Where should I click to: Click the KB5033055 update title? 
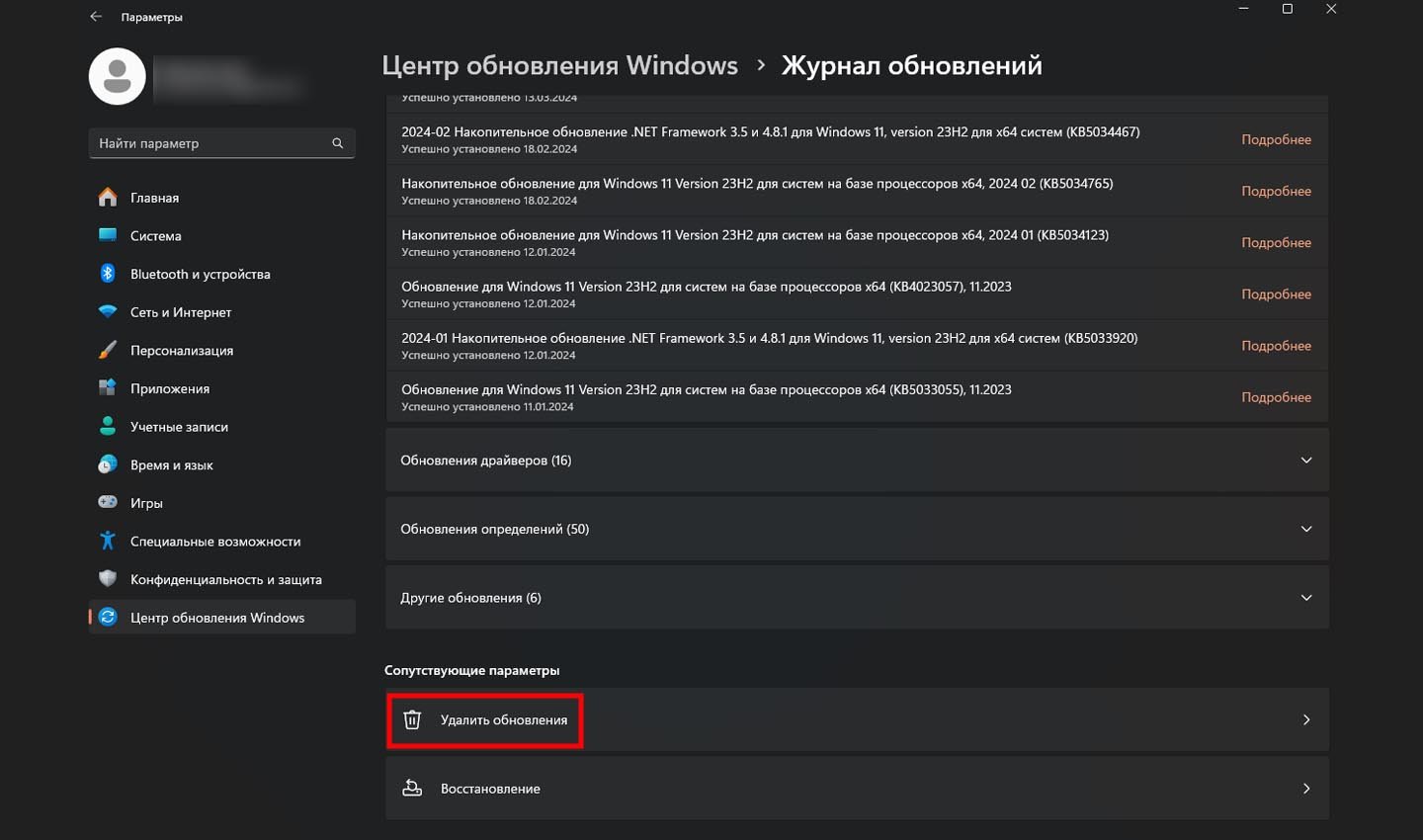[x=707, y=389]
